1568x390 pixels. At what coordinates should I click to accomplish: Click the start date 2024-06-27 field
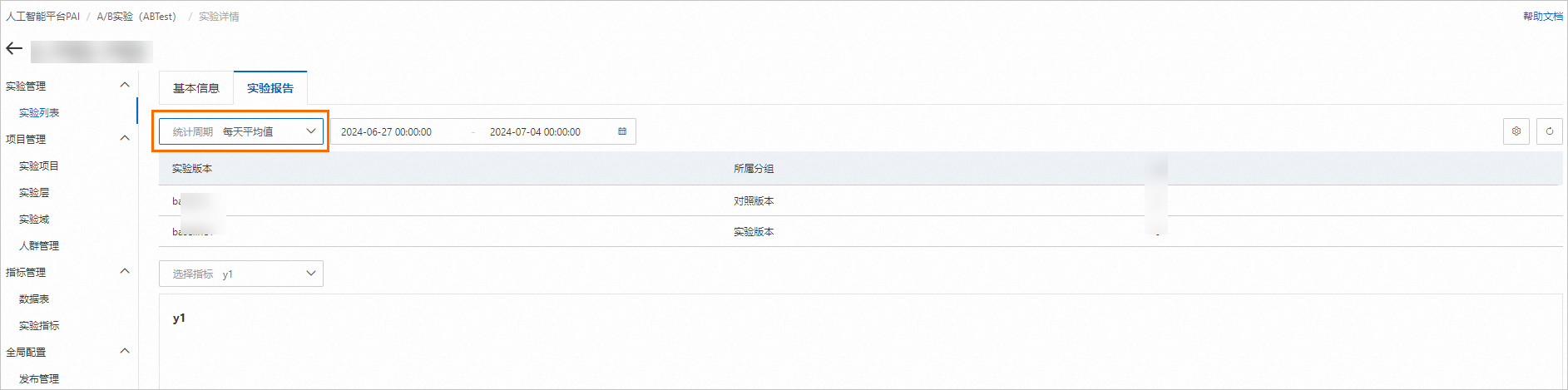[x=386, y=131]
